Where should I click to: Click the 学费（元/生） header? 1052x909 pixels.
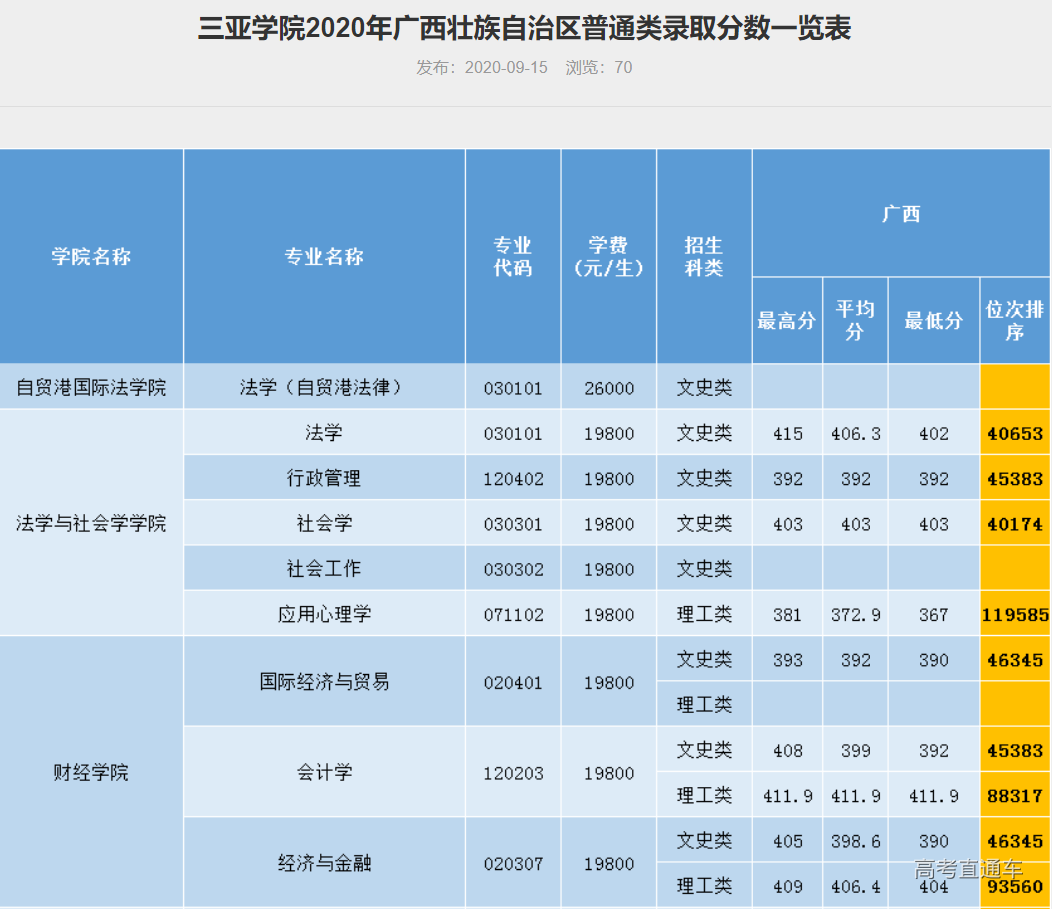pos(608,256)
